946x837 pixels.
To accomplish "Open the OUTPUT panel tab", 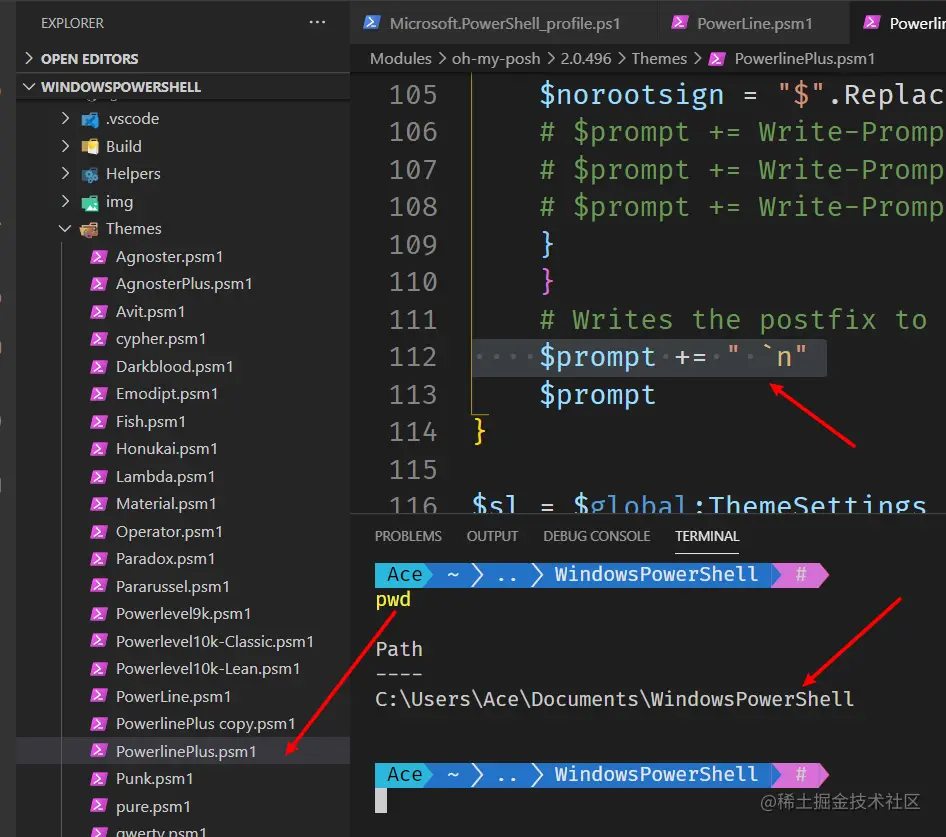I will [x=492, y=536].
